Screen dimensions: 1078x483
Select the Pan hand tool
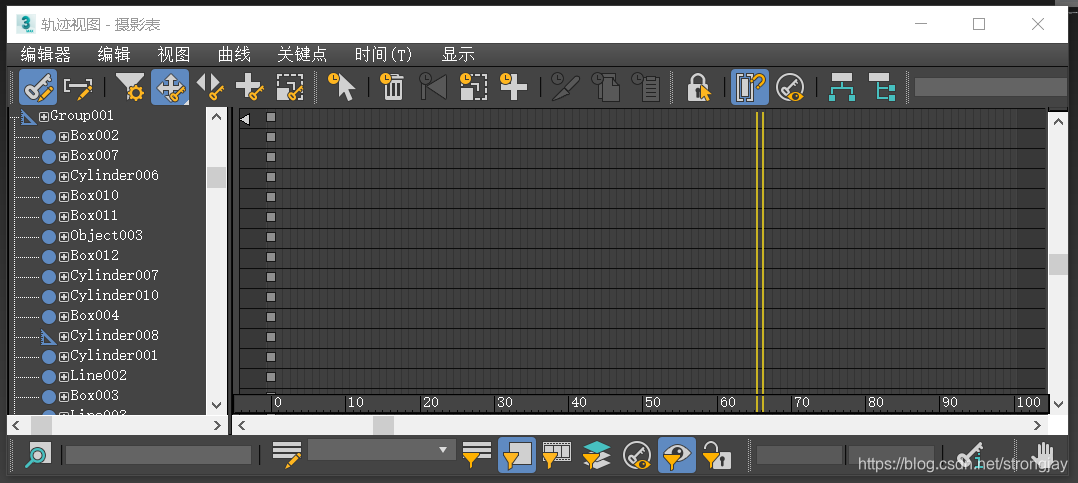click(x=1043, y=455)
